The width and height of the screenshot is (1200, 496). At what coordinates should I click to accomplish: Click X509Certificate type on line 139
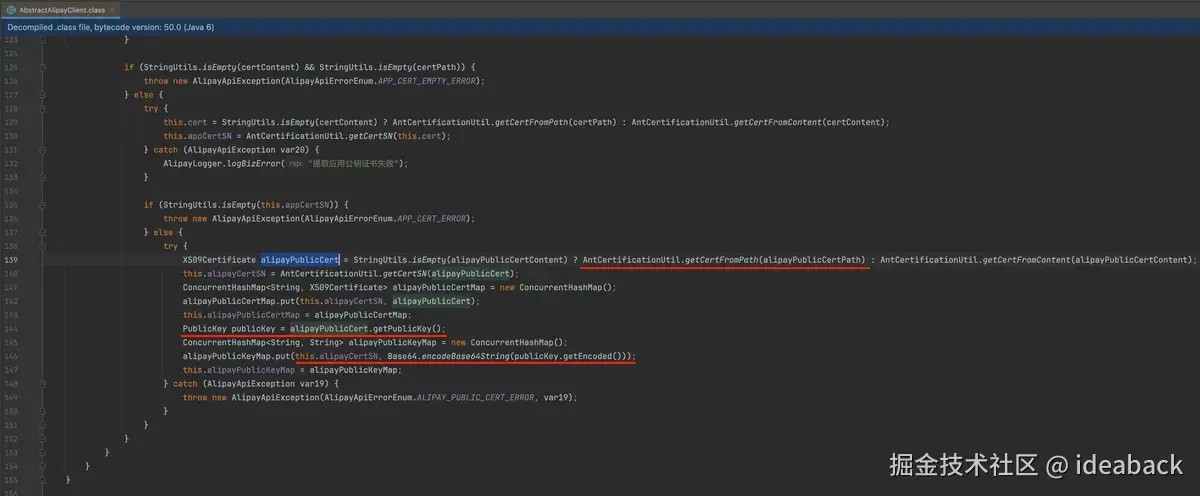coord(220,259)
